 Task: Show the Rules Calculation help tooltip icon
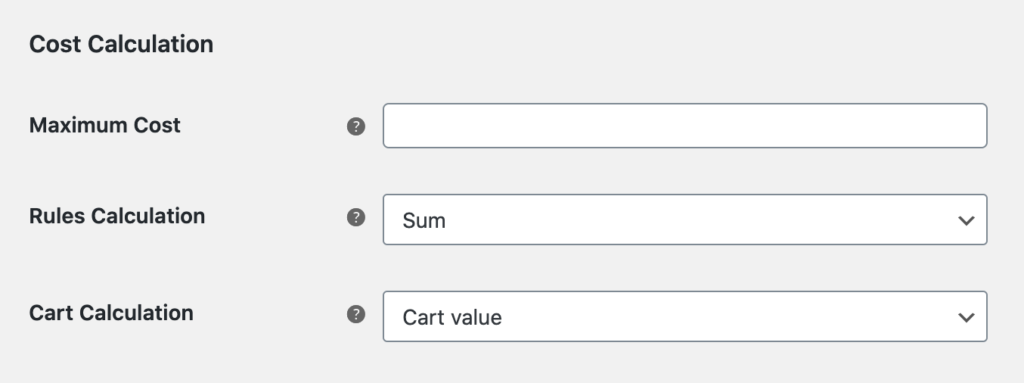(x=356, y=217)
